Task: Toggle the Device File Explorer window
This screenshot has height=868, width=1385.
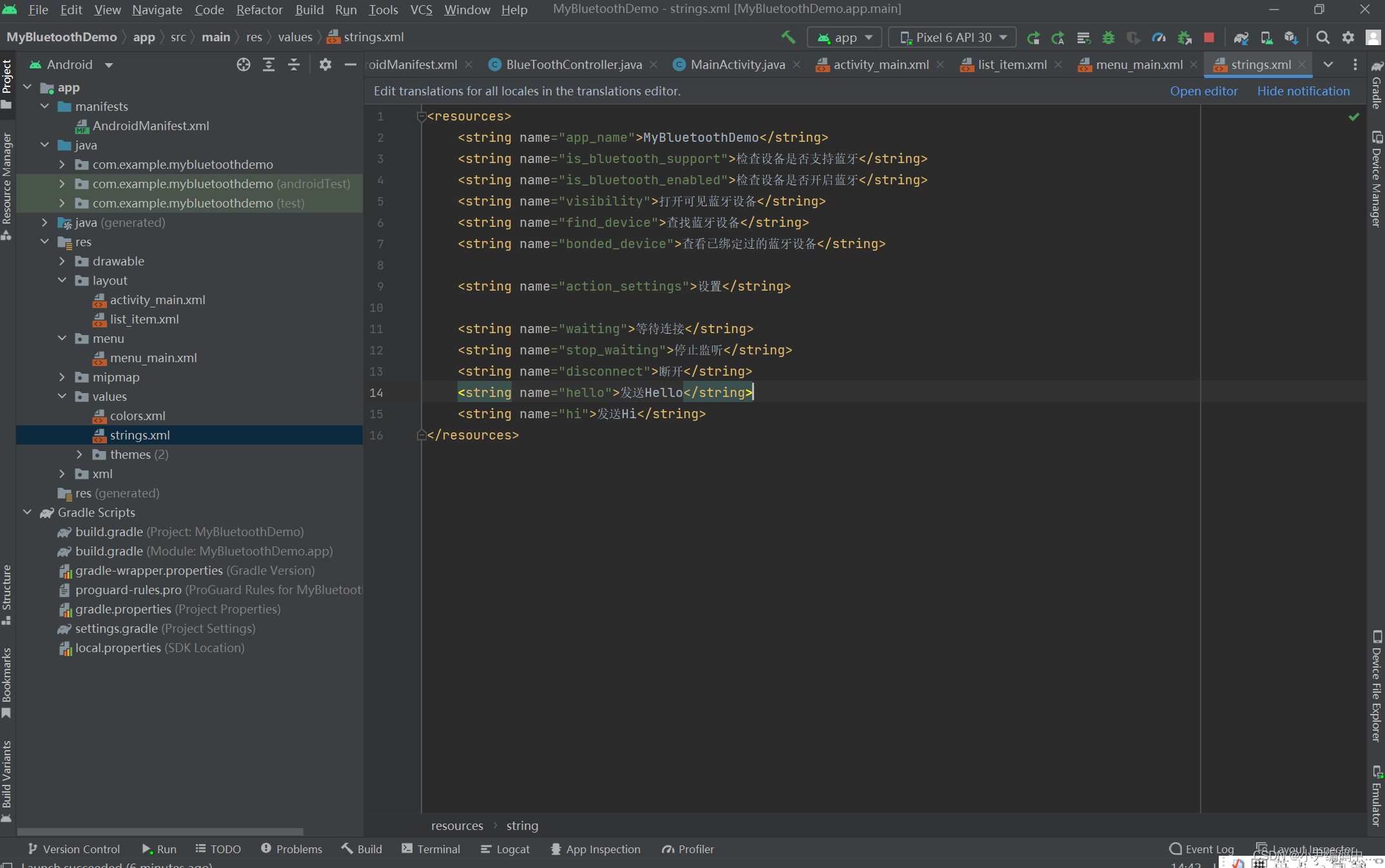Action: [x=1377, y=686]
